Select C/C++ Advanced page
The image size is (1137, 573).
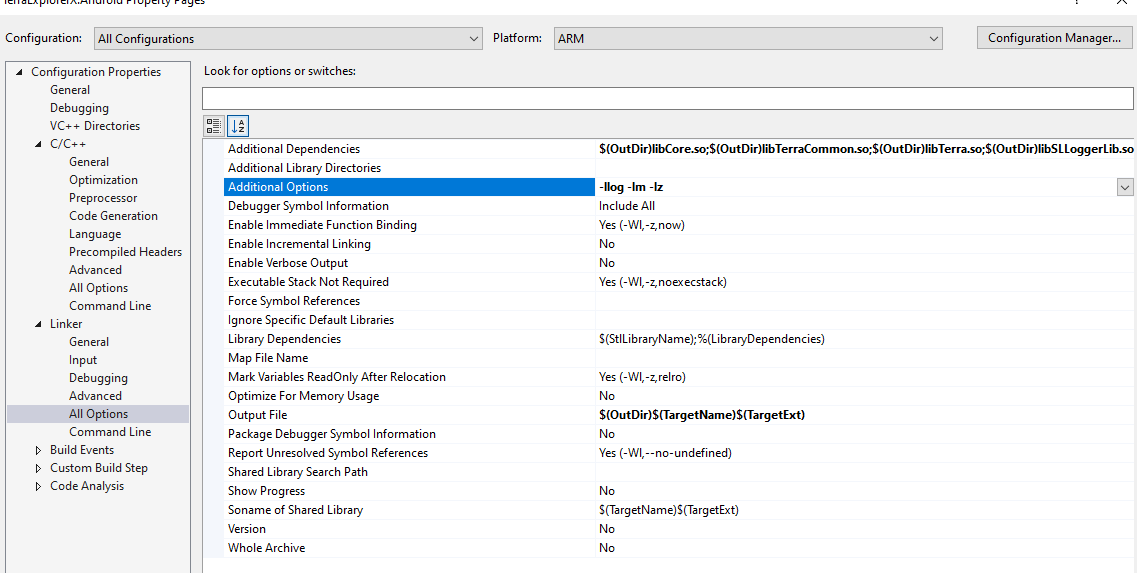(95, 270)
